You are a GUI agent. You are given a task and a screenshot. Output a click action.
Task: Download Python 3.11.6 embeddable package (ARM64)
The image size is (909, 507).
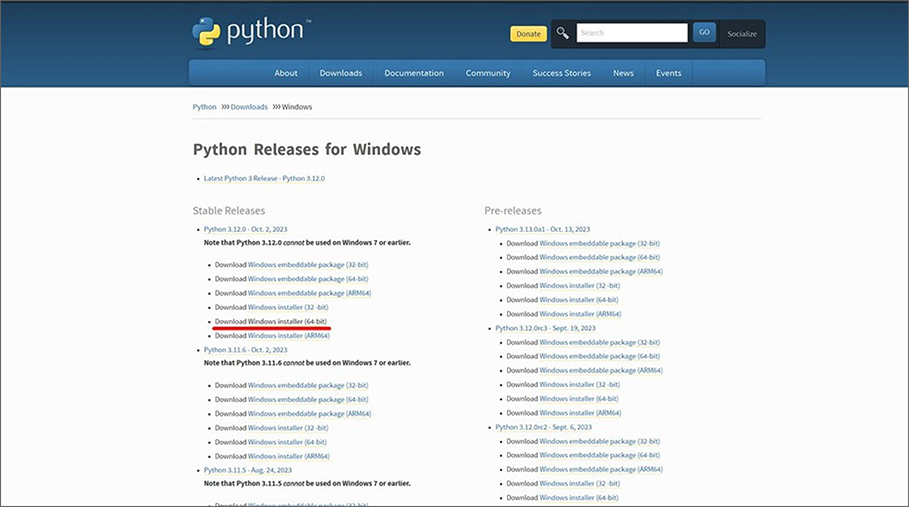(x=310, y=414)
